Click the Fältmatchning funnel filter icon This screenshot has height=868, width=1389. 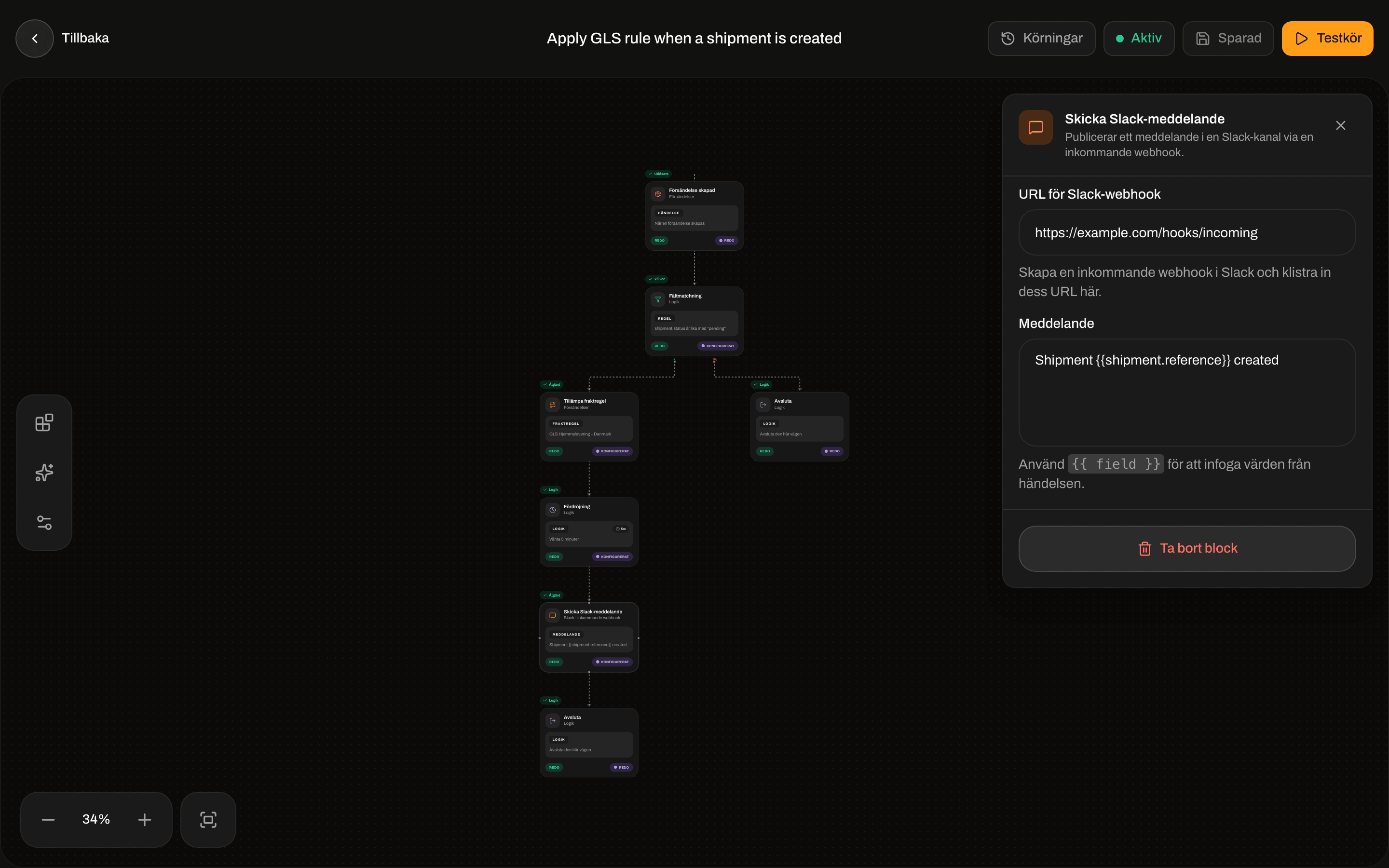point(658,299)
